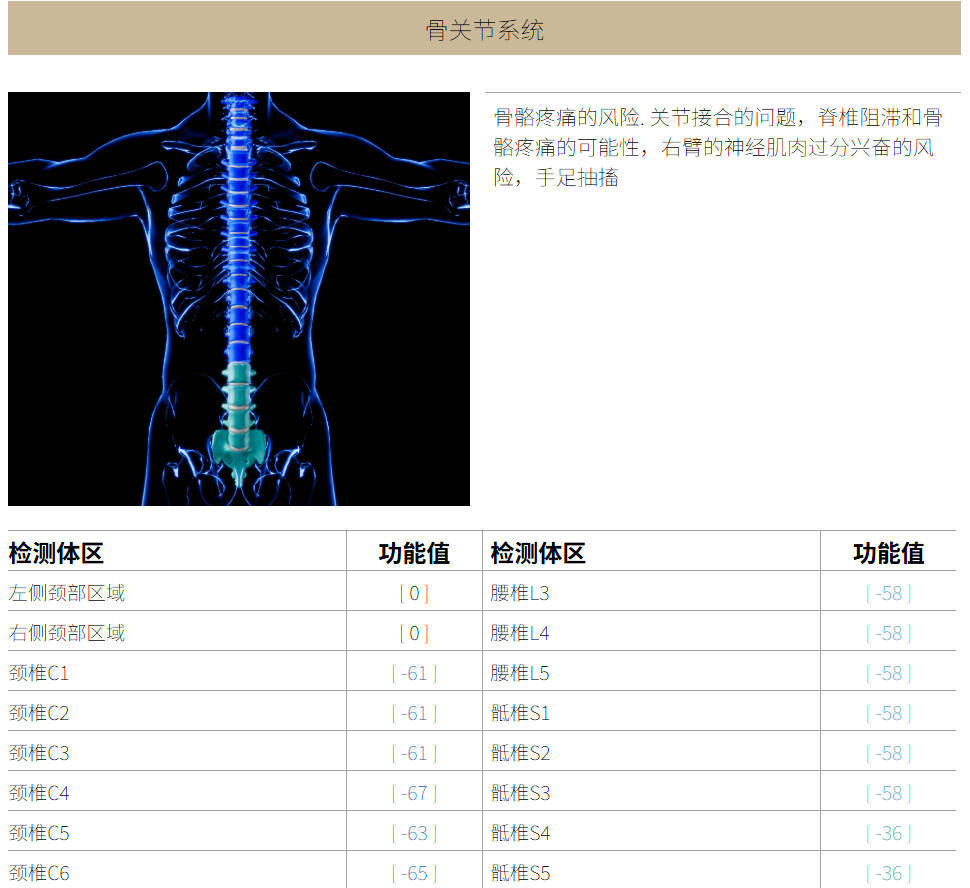Select the 腰椎L5 row label

pyautogui.click(x=520, y=673)
